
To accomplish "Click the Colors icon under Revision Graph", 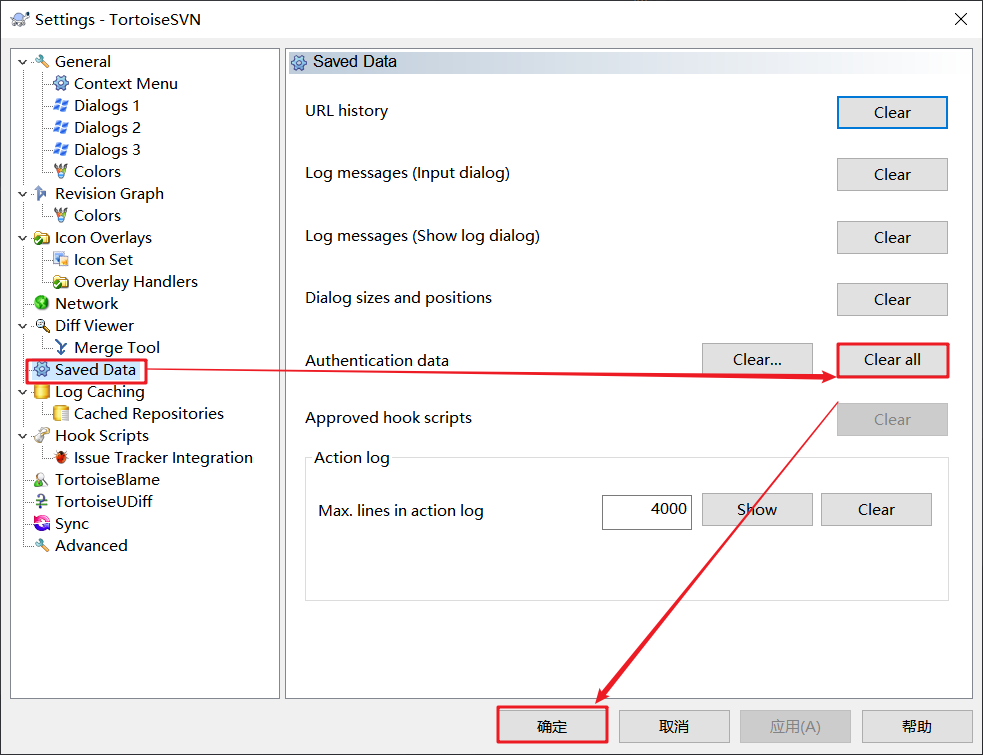I will (61, 215).
